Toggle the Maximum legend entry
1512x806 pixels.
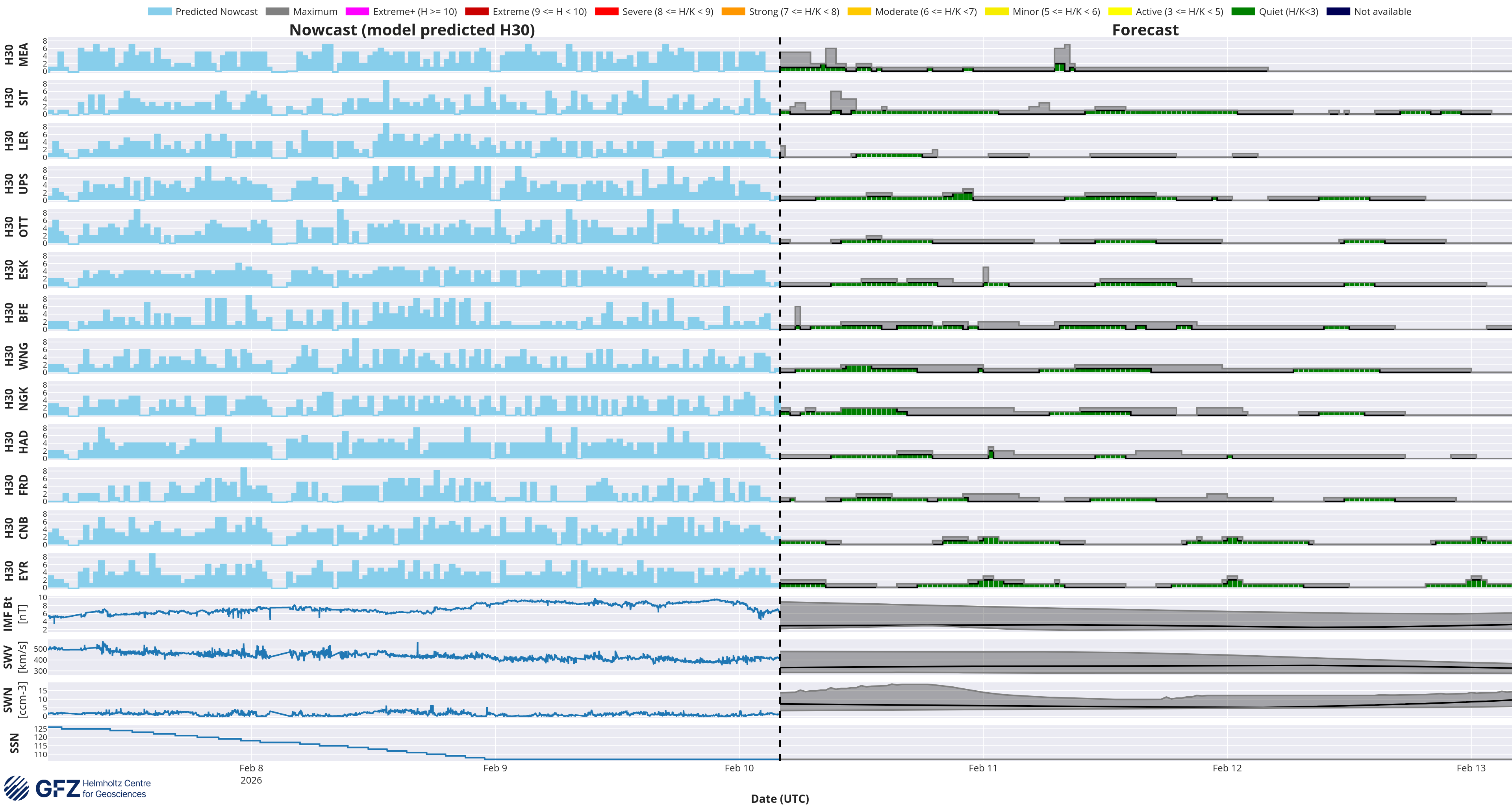315,12
